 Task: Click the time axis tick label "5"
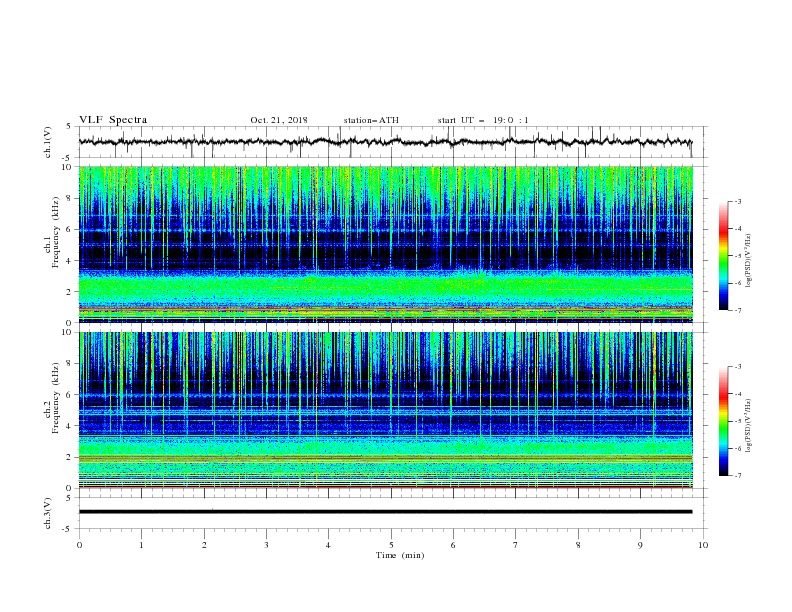391,545
